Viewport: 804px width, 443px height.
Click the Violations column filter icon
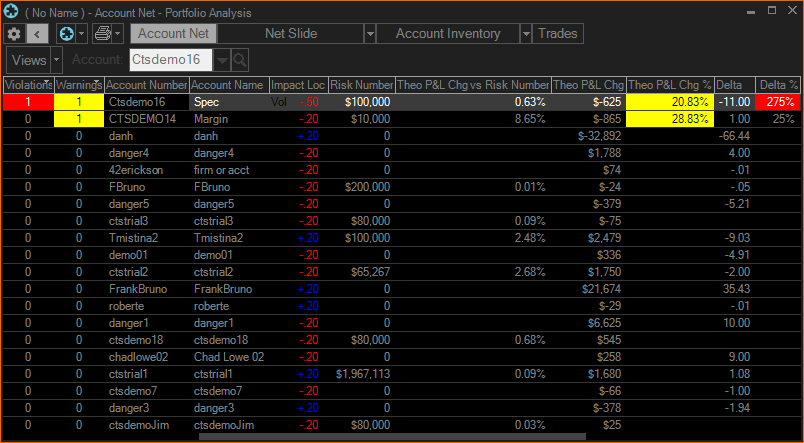[x=48, y=85]
